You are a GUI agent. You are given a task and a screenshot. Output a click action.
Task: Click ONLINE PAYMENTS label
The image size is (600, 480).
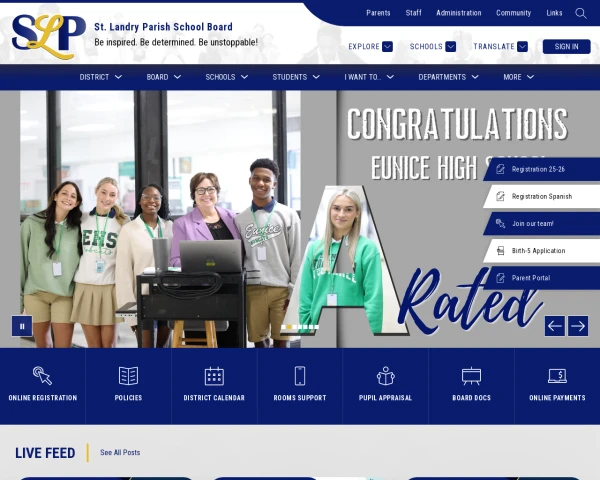click(x=557, y=398)
